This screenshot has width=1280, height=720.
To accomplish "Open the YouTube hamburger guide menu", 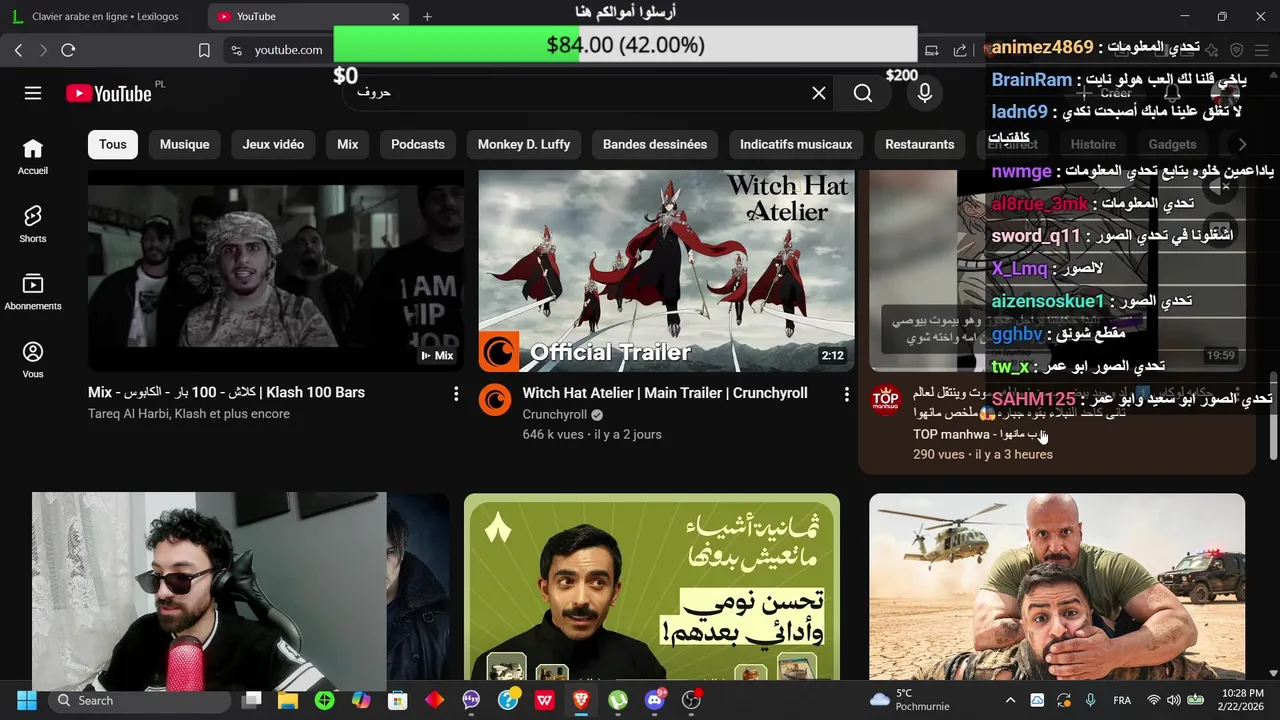I will 33,93.
